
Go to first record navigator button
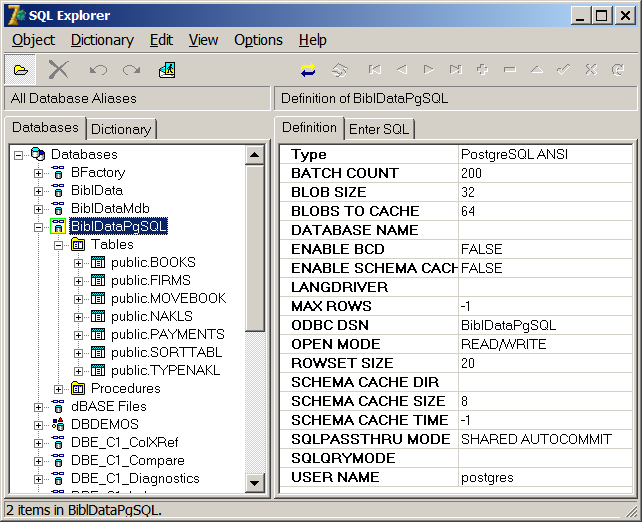(375, 70)
